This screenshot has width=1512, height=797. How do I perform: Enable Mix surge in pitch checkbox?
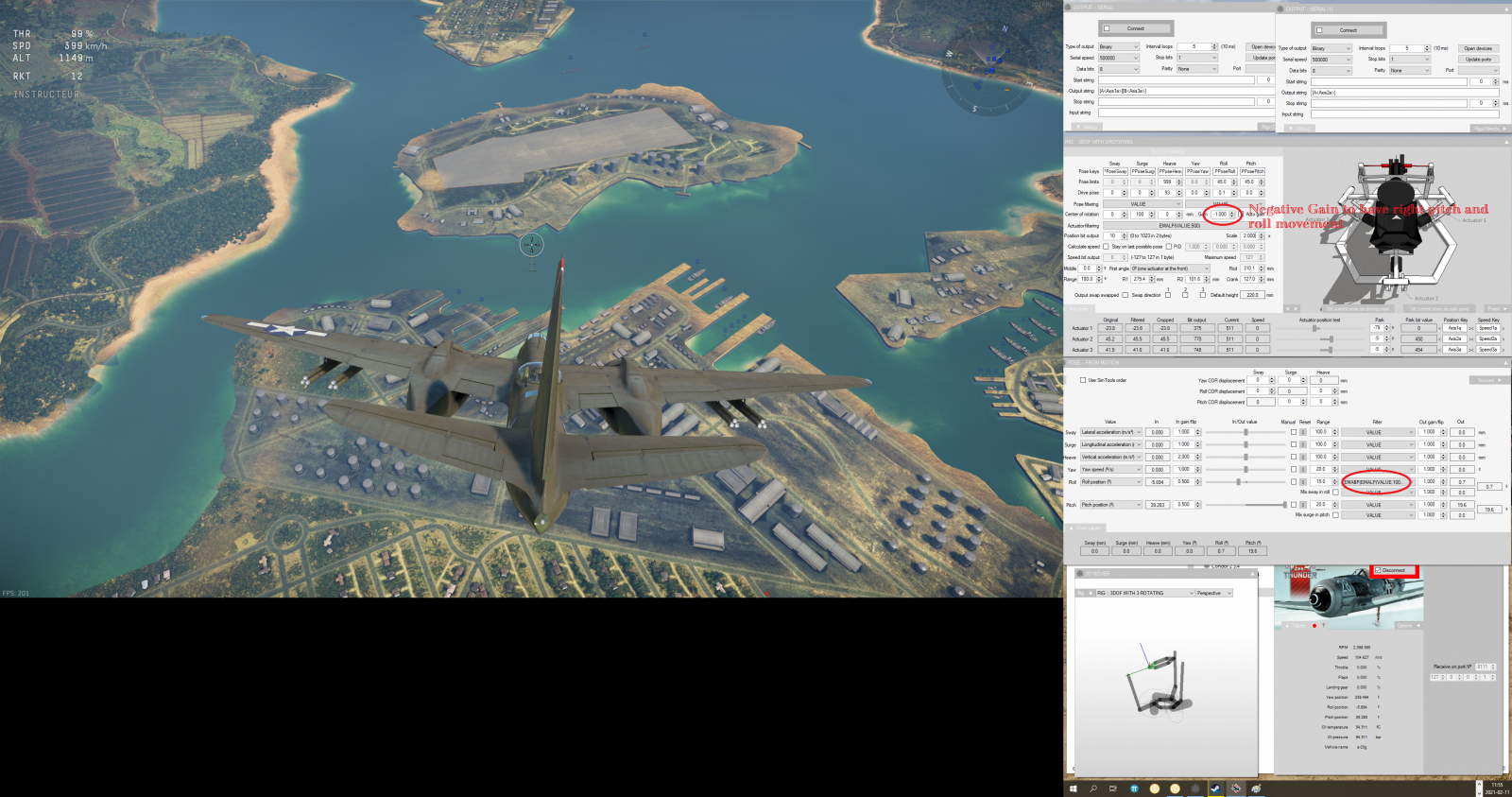1335,515
